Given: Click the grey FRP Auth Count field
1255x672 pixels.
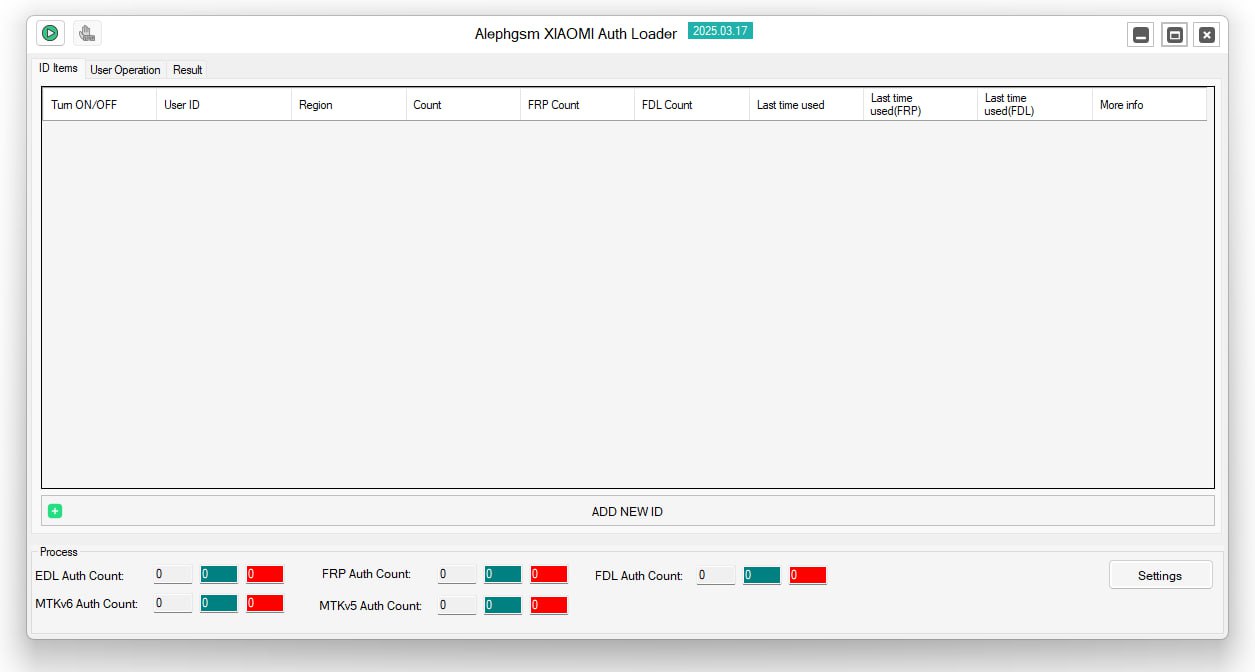Looking at the screenshot, I should [x=457, y=574].
